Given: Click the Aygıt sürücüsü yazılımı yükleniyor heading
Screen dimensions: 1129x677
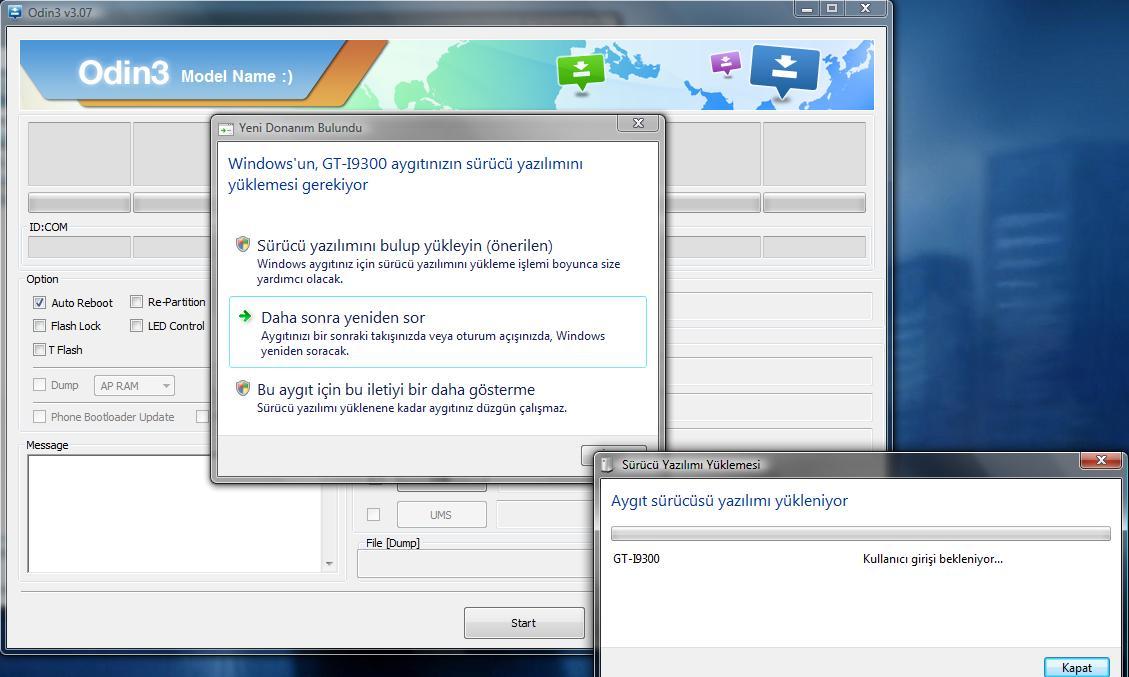Looking at the screenshot, I should pos(729,501).
